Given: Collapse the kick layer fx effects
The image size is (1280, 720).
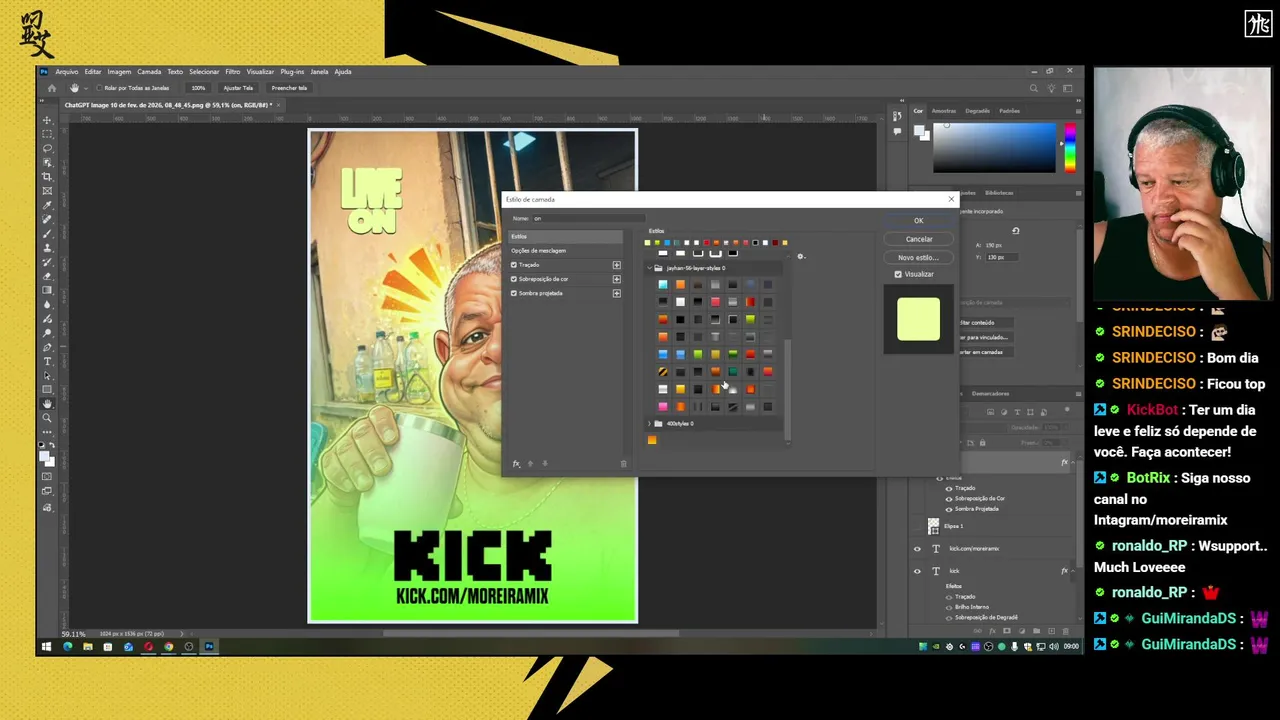Looking at the screenshot, I should 1073,571.
